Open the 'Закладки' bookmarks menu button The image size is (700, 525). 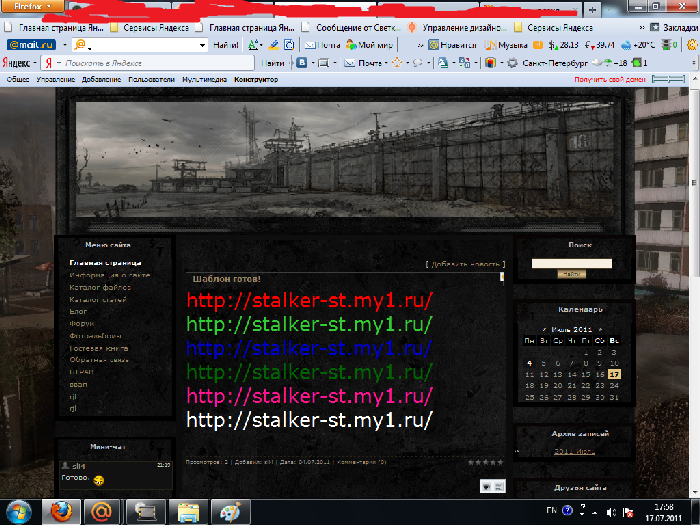click(x=674, y=28)
